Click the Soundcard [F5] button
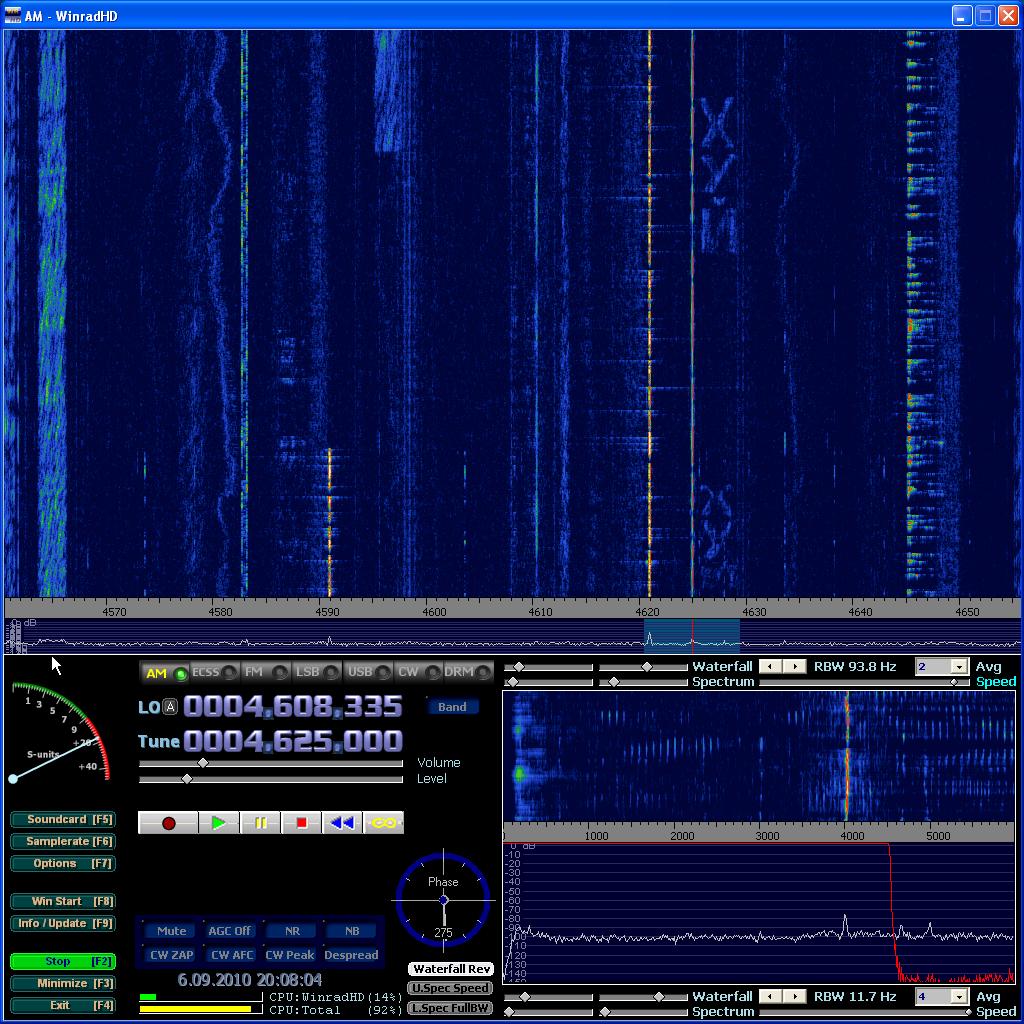Image resolution: width=1024 pixels, height=1024 pixels. [62, 820]
